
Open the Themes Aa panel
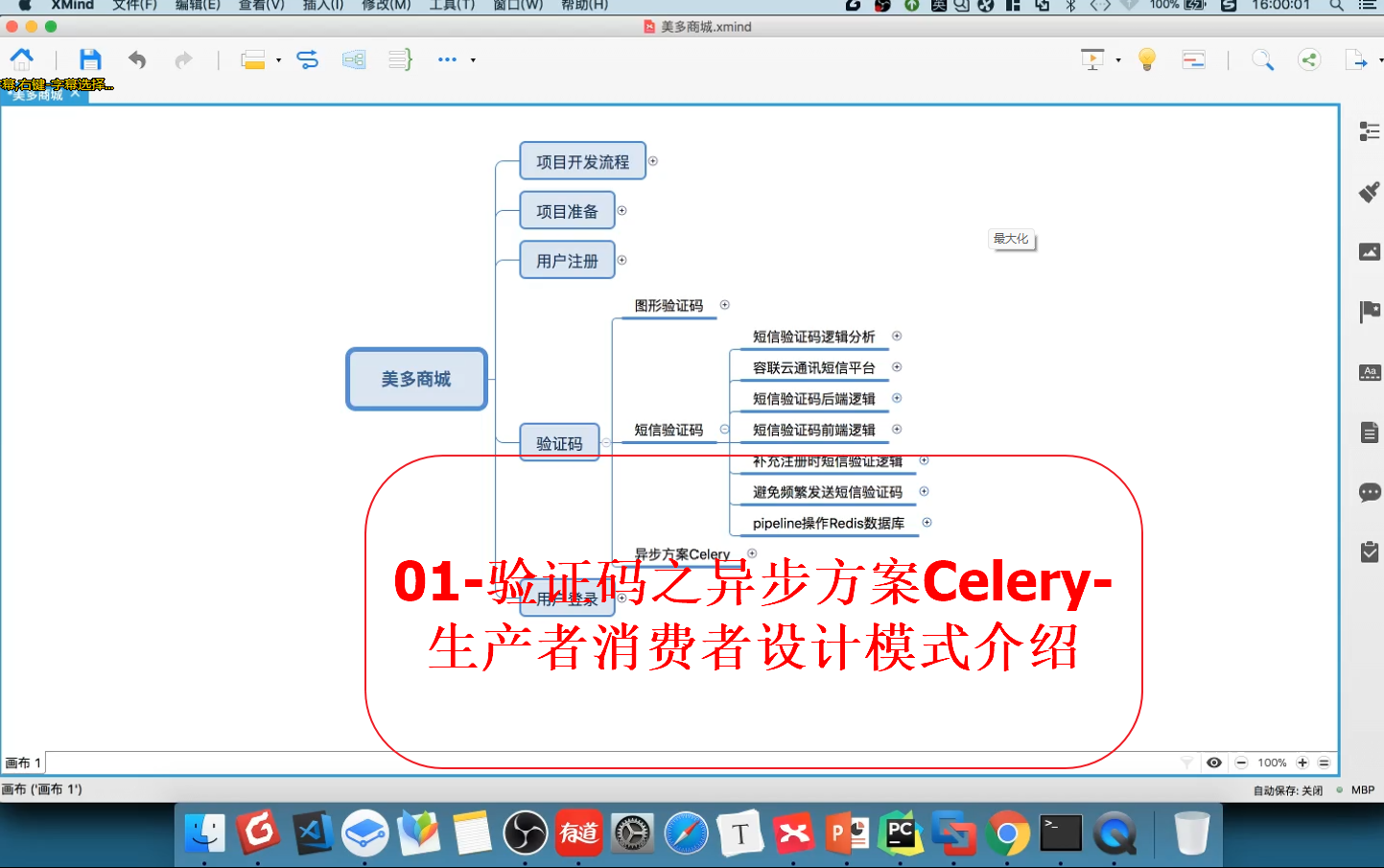pyautogui.click(x=1370, y=372)
